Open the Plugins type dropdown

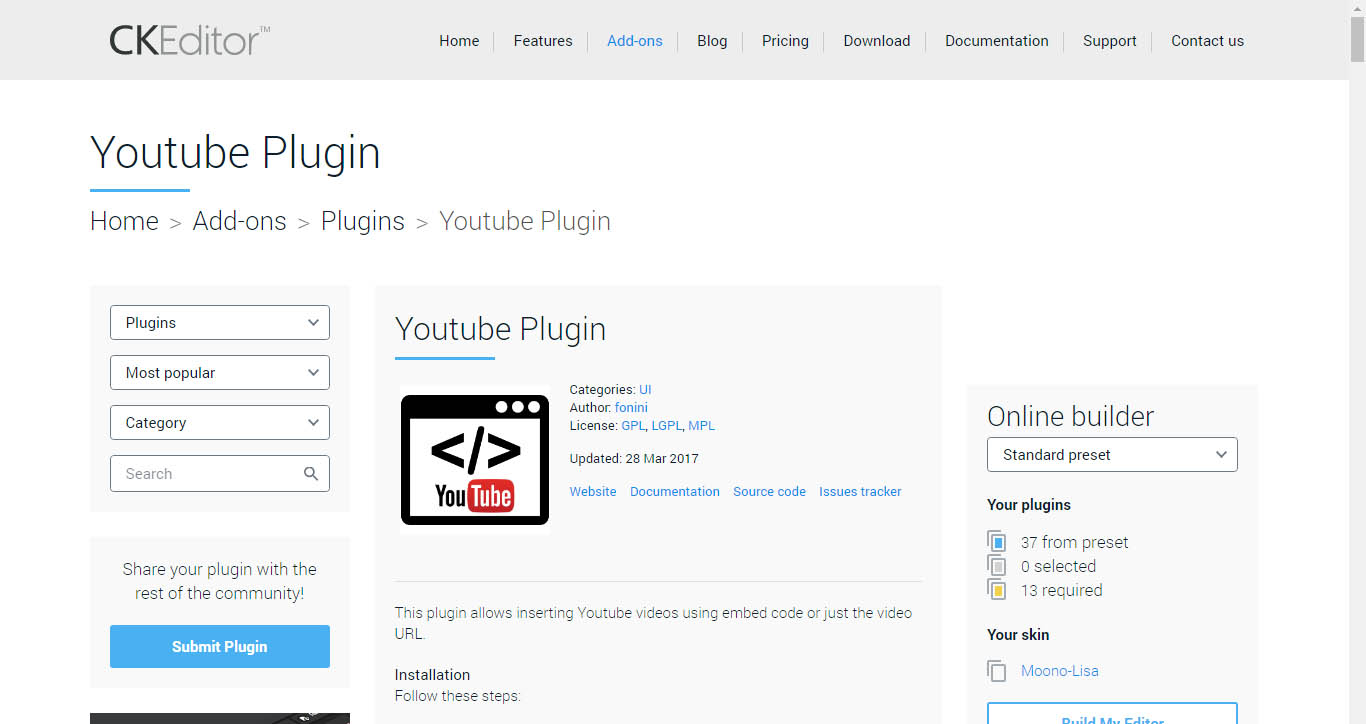coord(220,323)
